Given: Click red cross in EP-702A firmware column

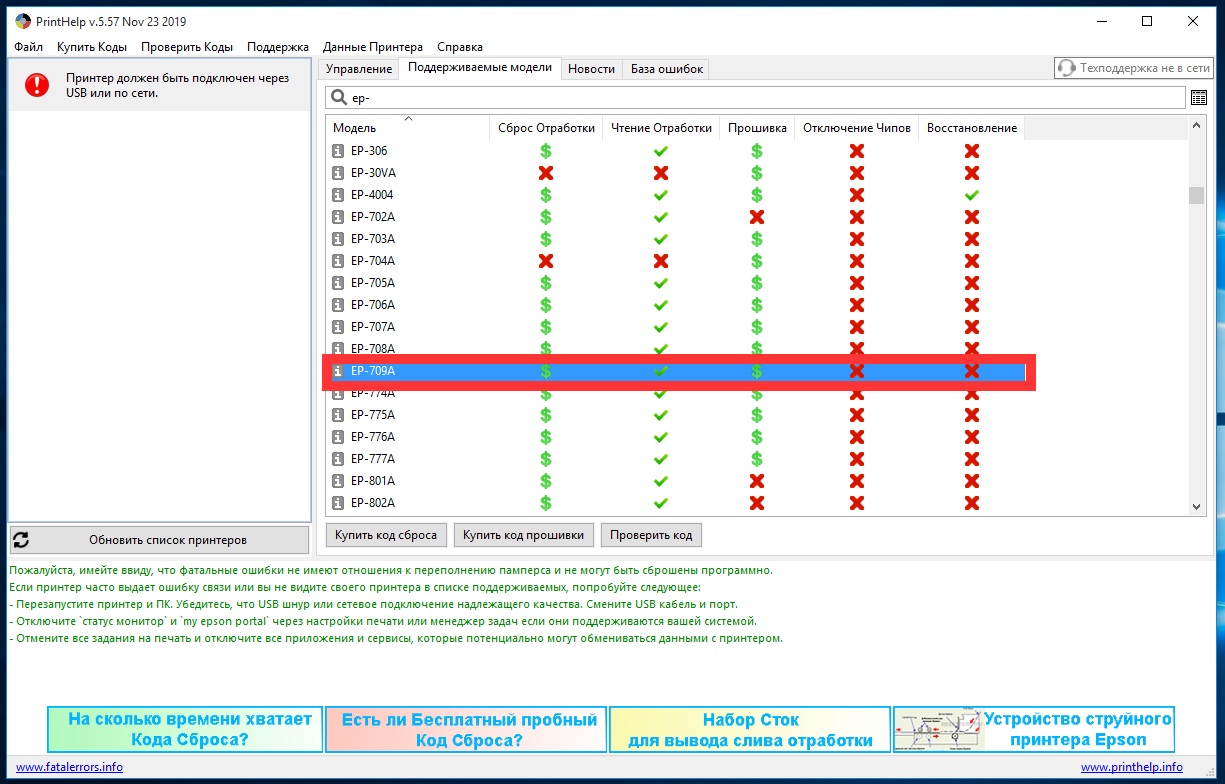Looking at the screenshot, I should coord(757,217).
